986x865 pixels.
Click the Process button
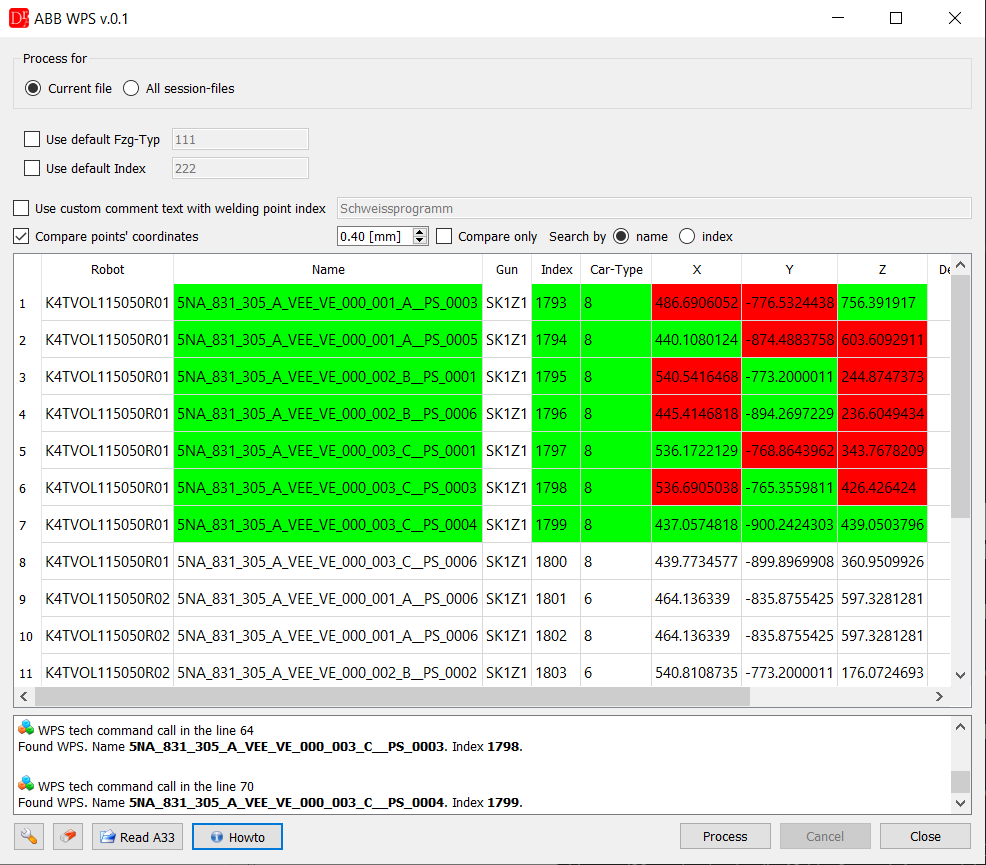tap(725, 836)
